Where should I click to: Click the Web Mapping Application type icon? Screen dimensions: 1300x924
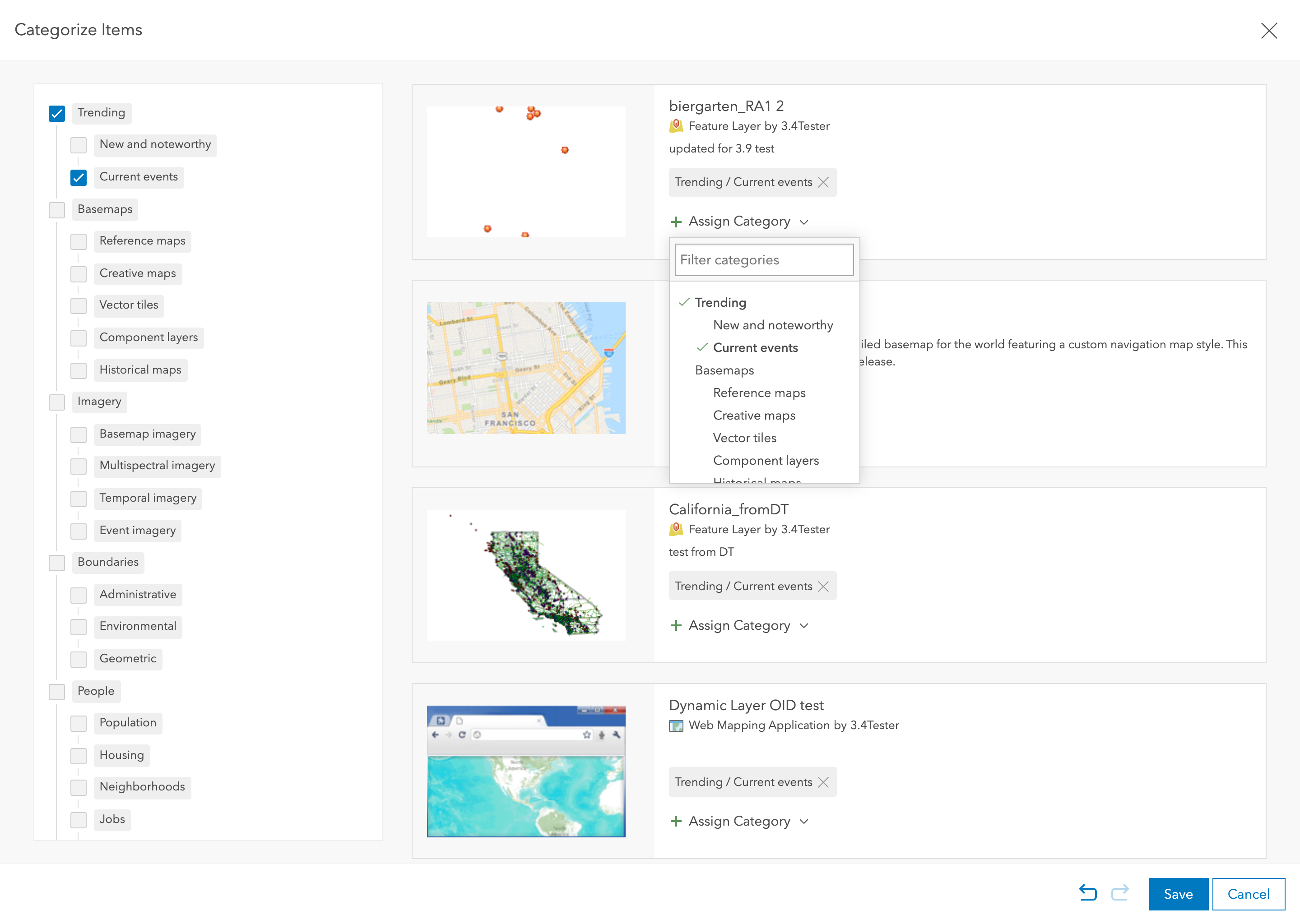point(676,725)
